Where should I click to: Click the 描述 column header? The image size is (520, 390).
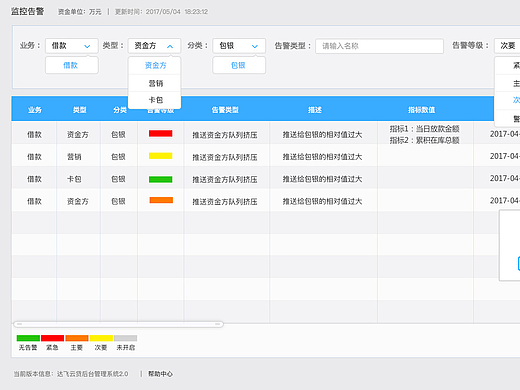(315, 110)
